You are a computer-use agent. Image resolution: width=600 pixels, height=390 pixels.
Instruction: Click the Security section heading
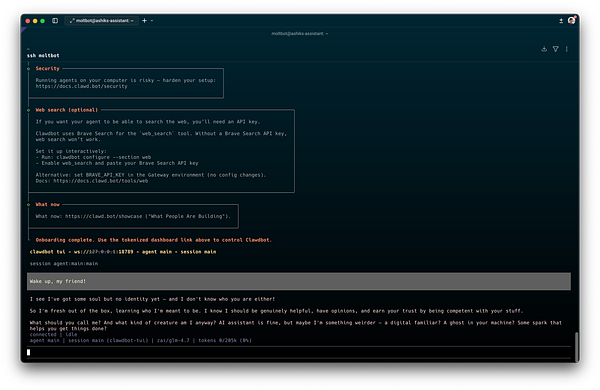[x=47, y=69]
